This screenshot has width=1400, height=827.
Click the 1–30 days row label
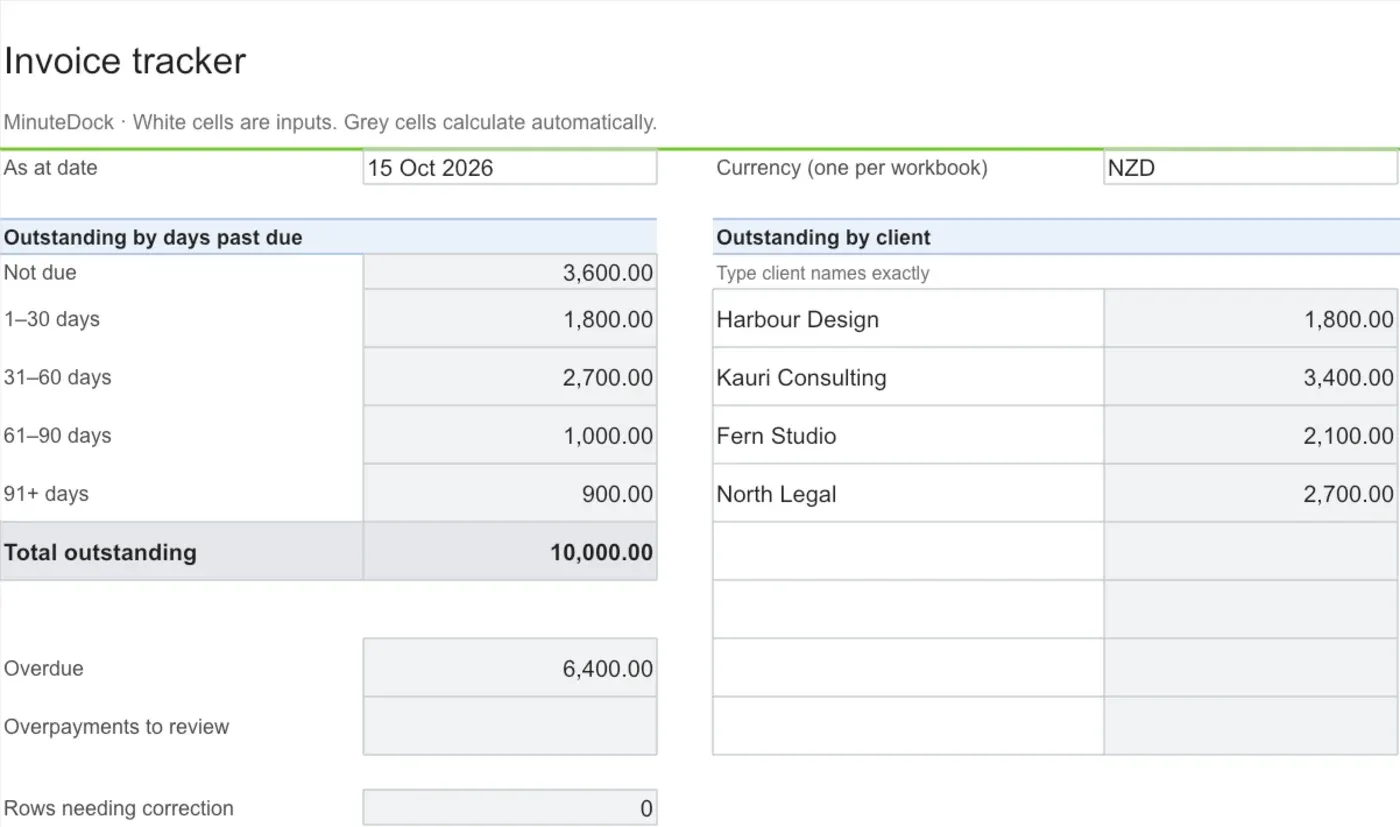(x=52, y=319)
